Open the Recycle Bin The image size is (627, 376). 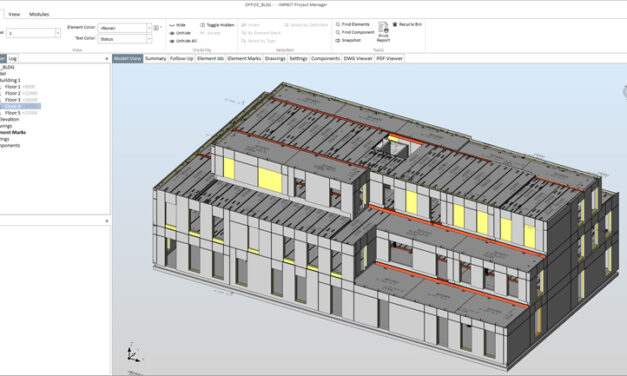point(407,24)
